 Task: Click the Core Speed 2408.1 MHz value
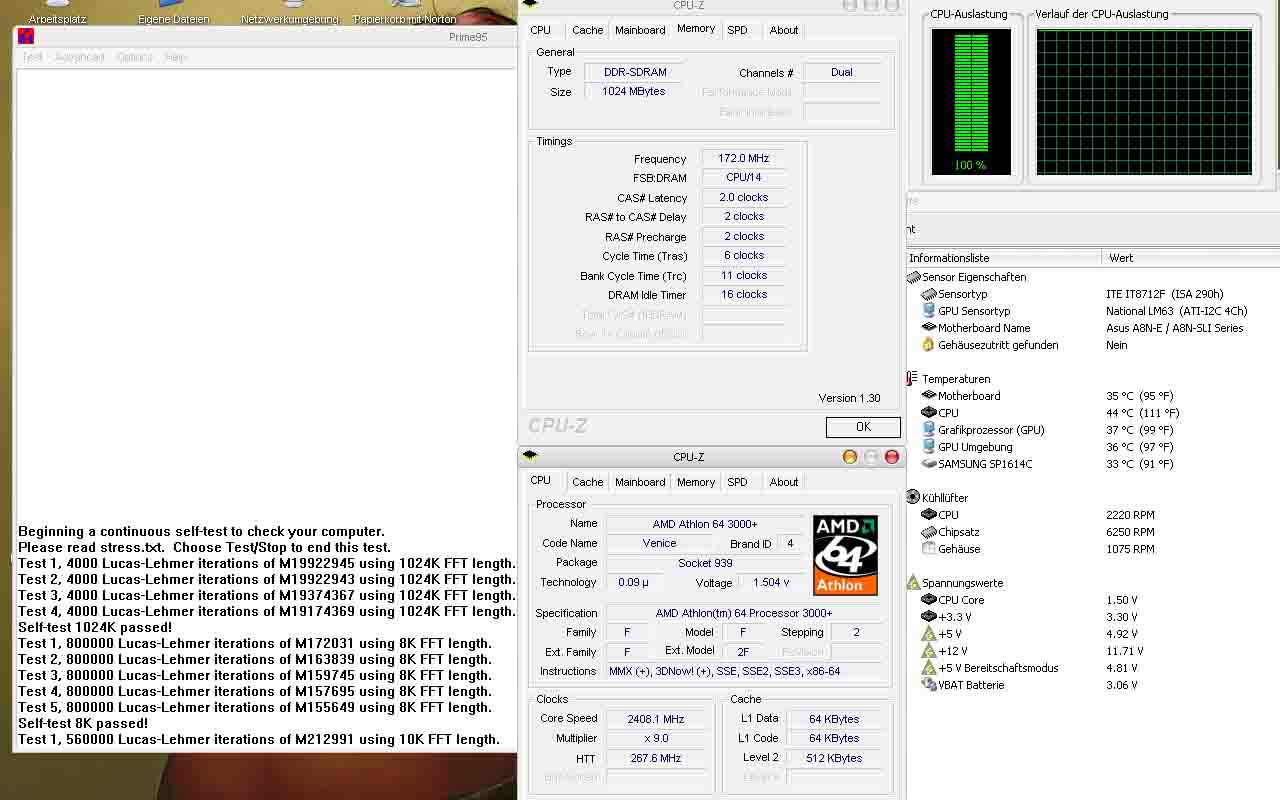[x=655, y=719]
